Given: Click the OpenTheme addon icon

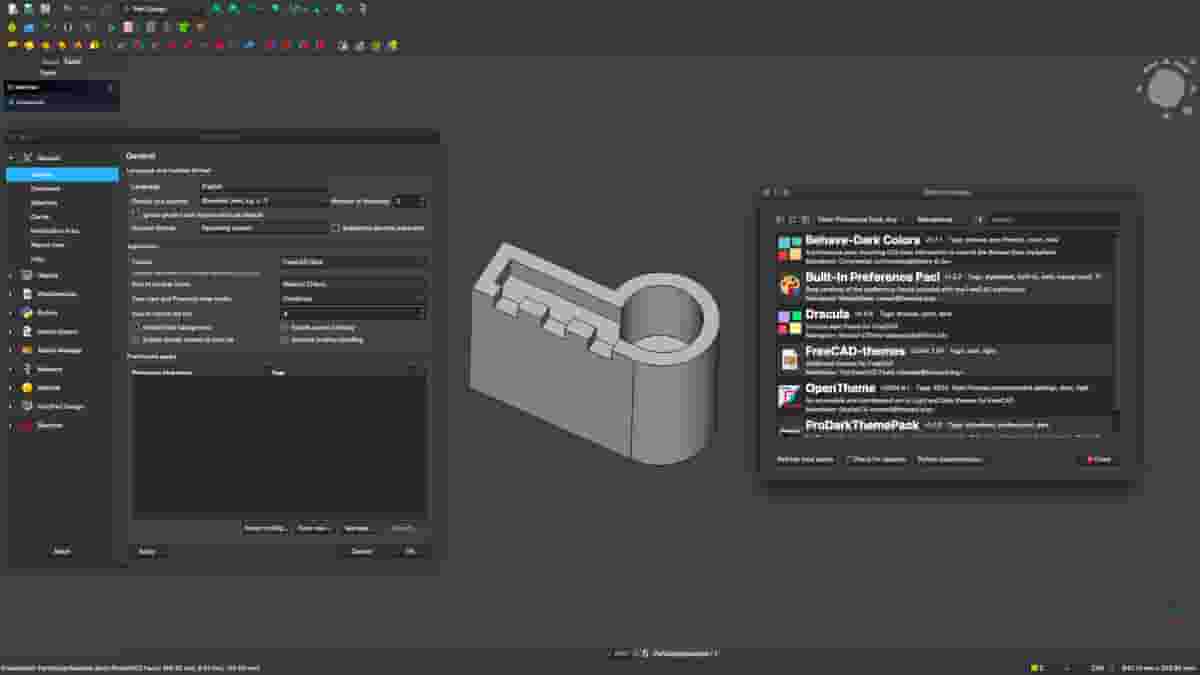Looking at the screenshot, I should (x=789, y=396).
